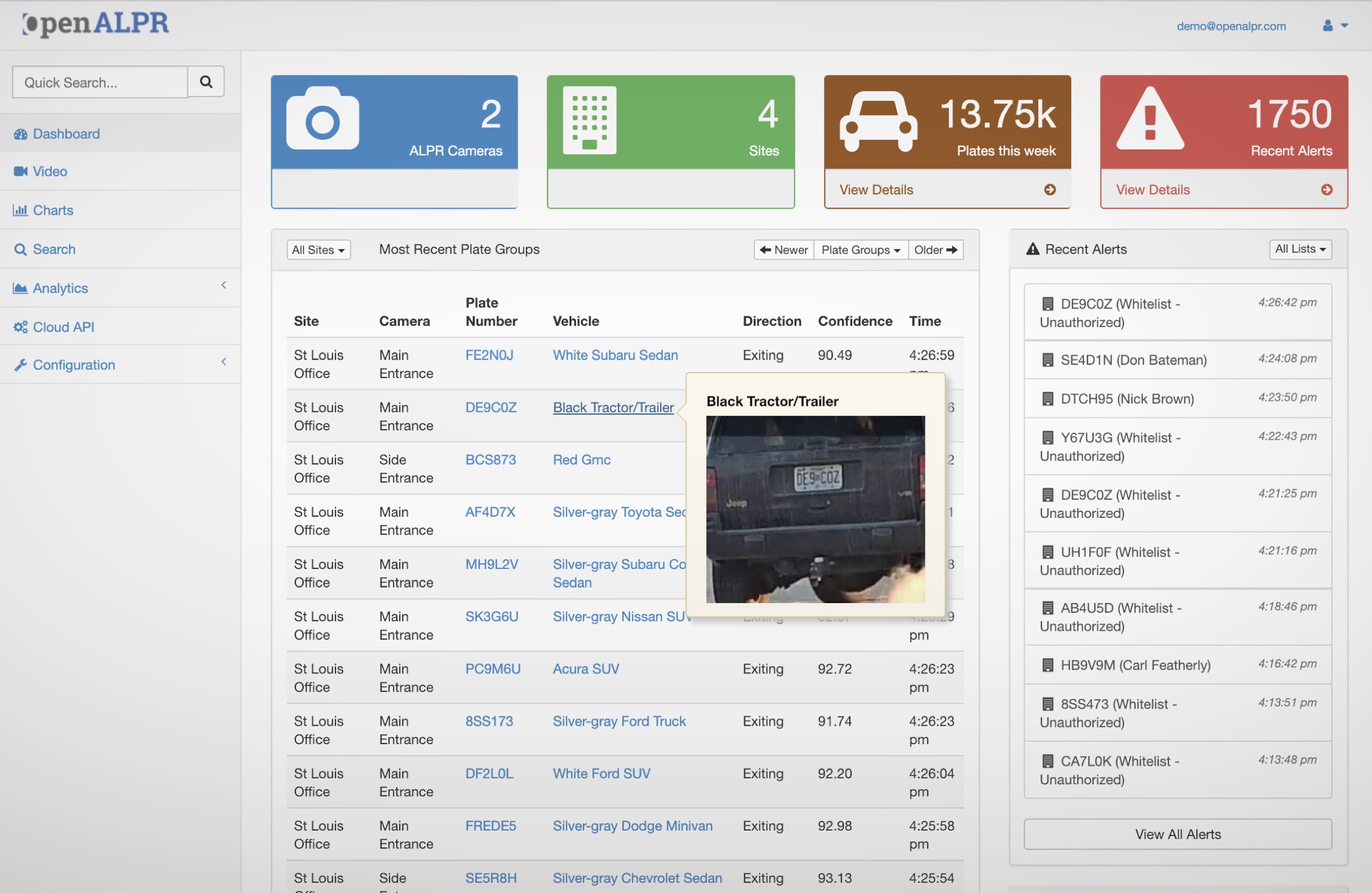The width and height of the screenshot is (1372, 893).
Task: Click the warning triangle on Recent Alerts card
Action: 1149,119
